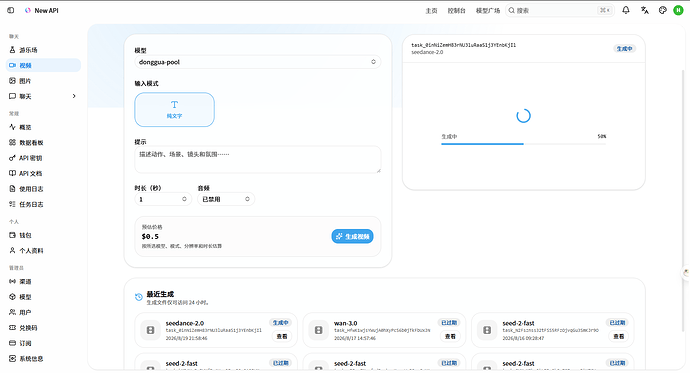The width and height of the screenshot is (690, 373).
Task: Open 系统信息 in the sidebar
Action: (43, 358)
